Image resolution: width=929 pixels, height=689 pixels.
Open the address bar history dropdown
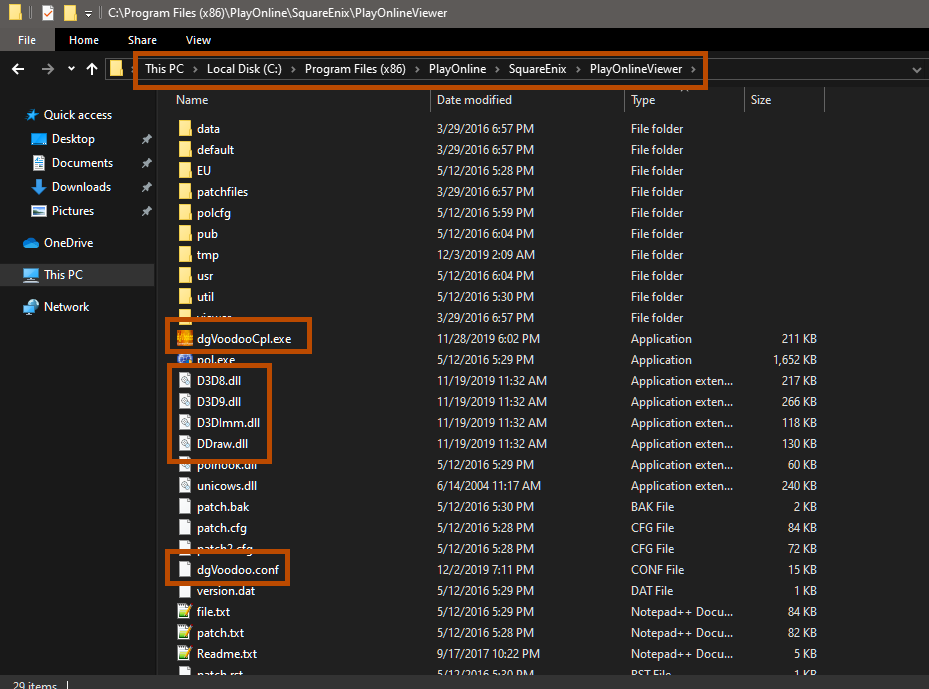tap(916, 70)
